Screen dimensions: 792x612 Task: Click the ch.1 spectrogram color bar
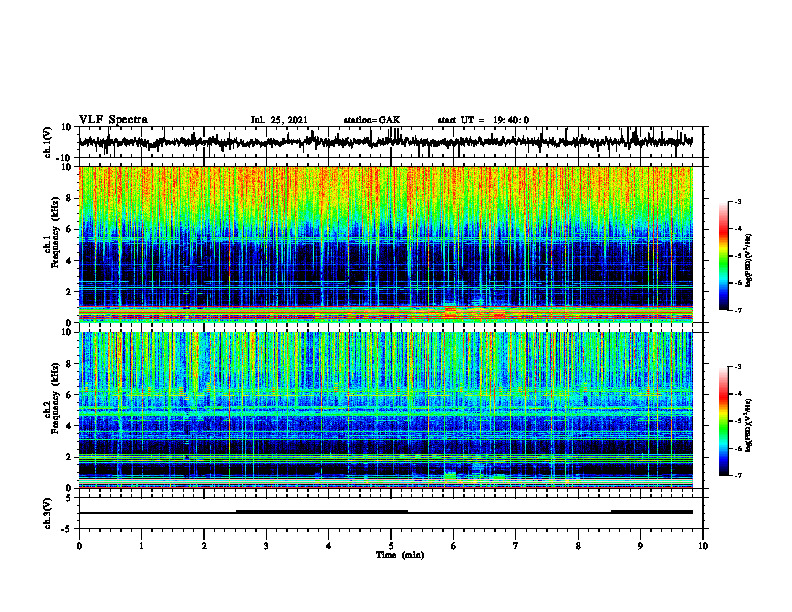click(724, 256)
